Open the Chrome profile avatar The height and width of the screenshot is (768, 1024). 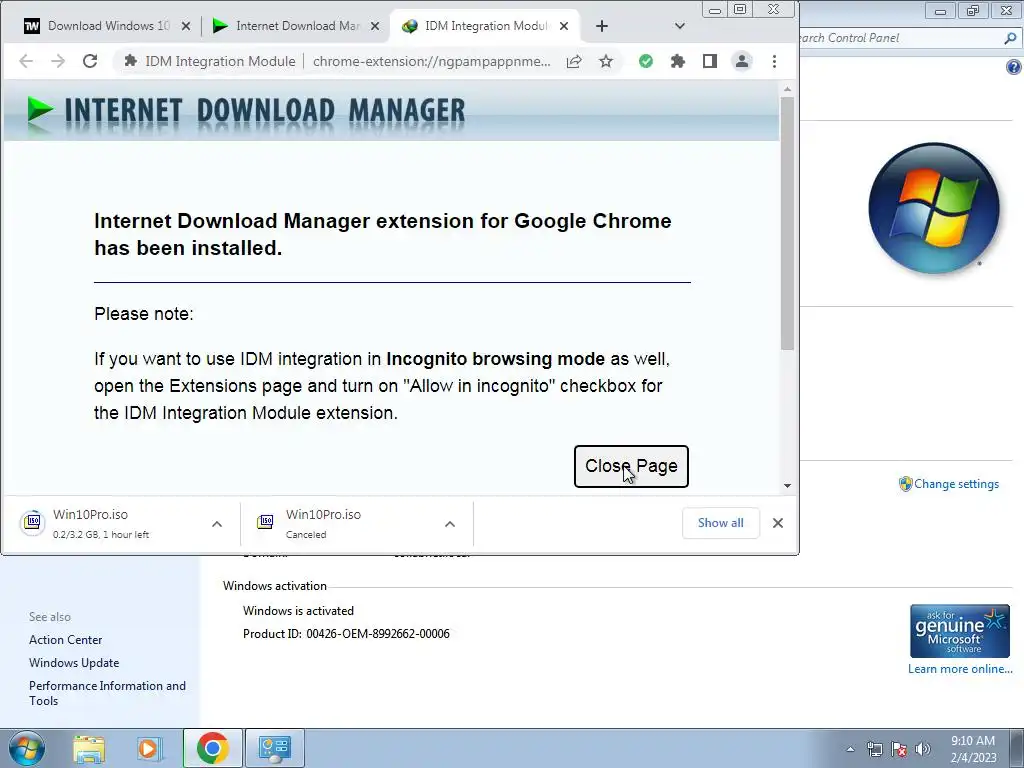click(742, 61)
